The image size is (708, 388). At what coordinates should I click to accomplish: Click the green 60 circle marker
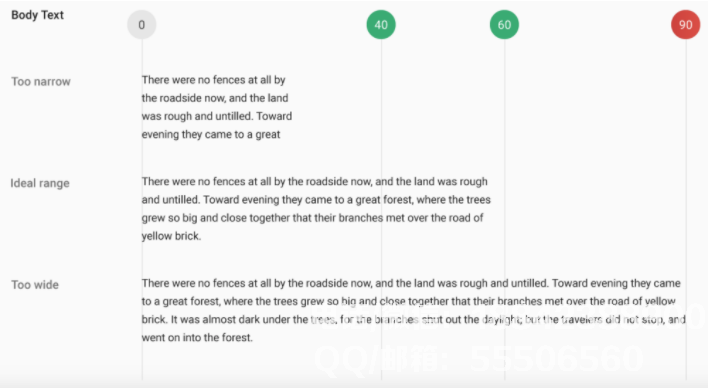(x=504, y=24)
